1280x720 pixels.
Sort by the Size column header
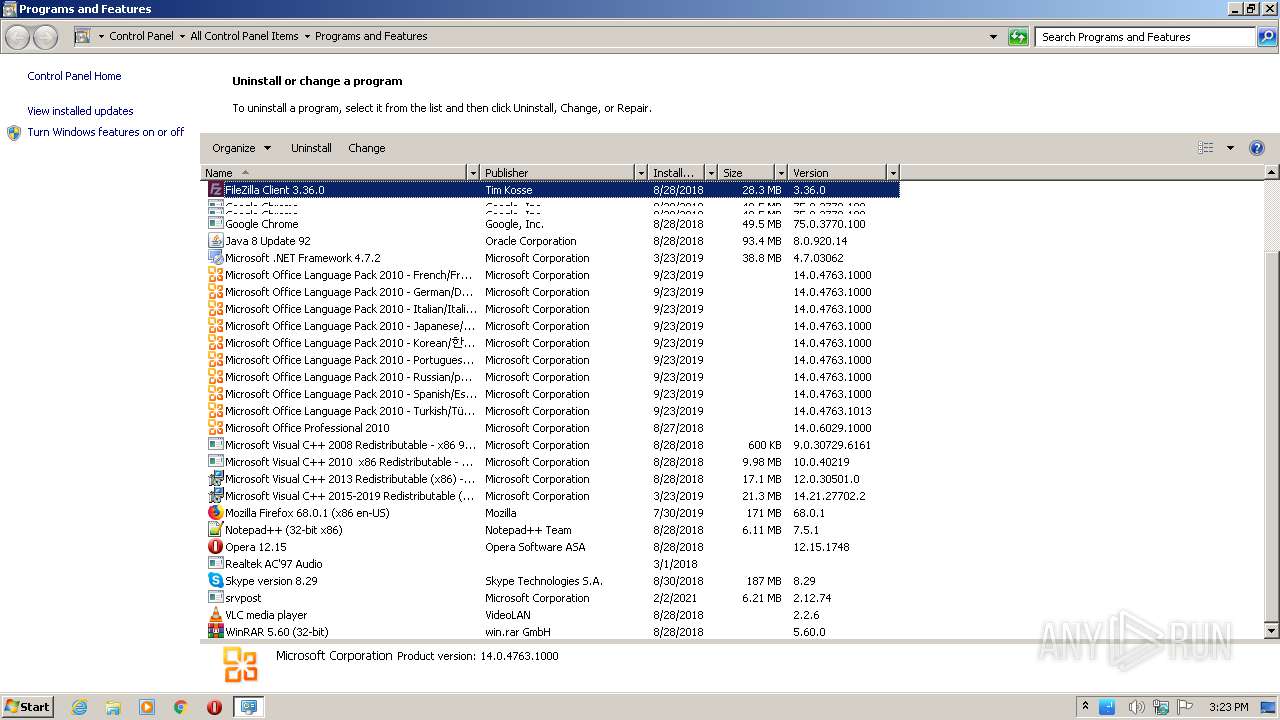click(x=747, y=173)
